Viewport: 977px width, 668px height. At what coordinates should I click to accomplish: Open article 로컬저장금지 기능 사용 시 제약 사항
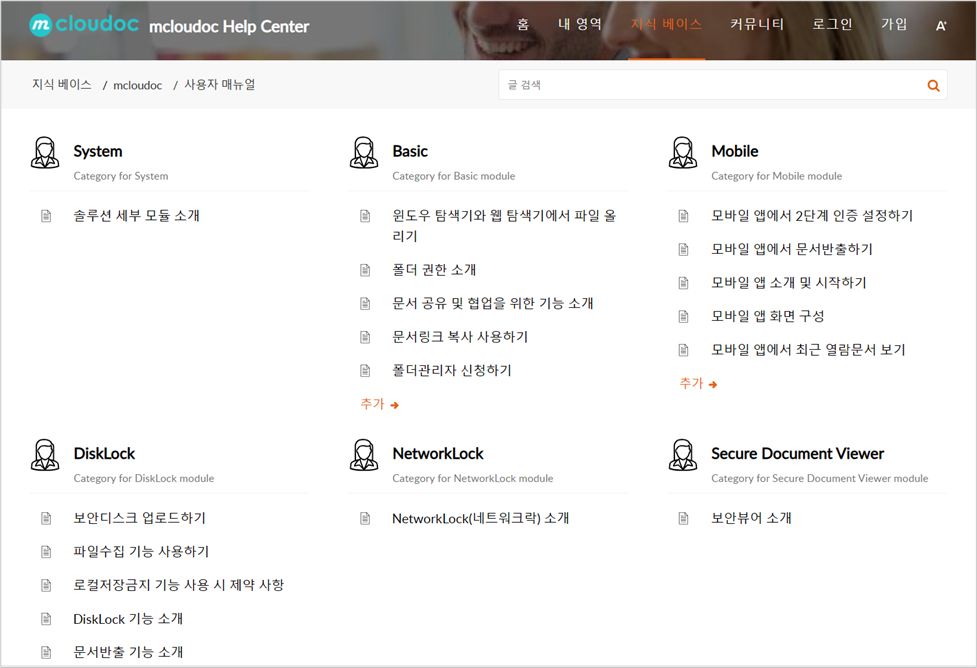(179, 585)
